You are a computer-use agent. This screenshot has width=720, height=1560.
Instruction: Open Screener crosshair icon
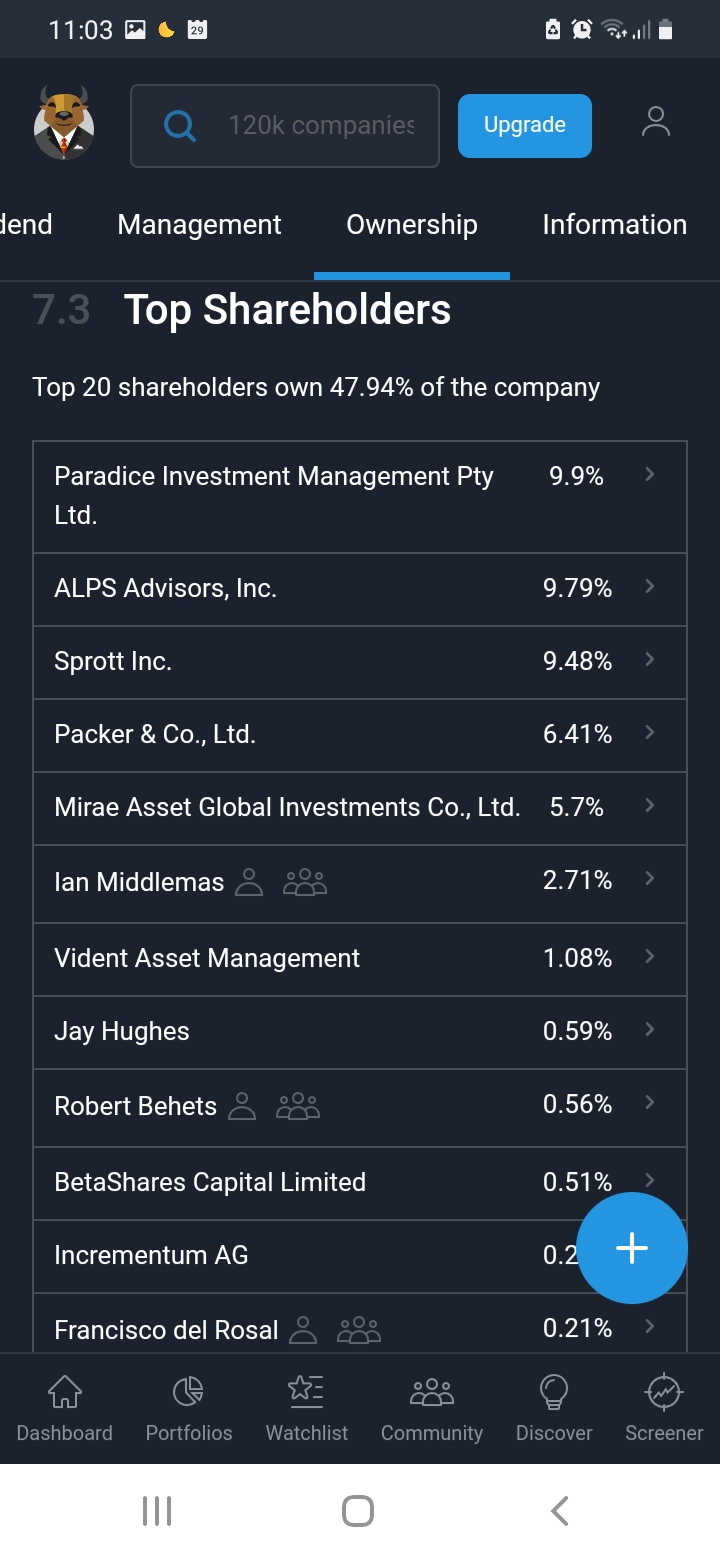tap(664, 1391)
